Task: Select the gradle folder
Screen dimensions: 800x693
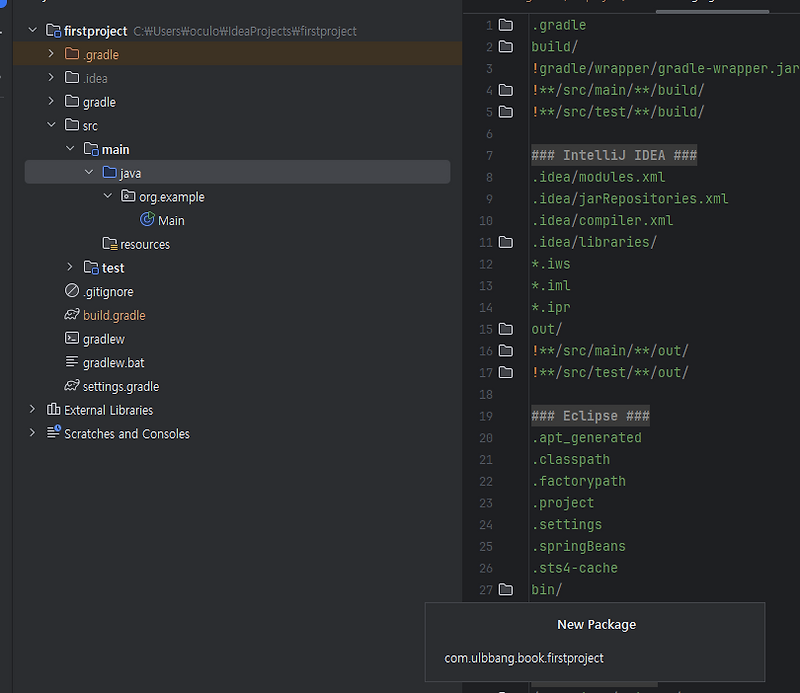Action: 99,102
